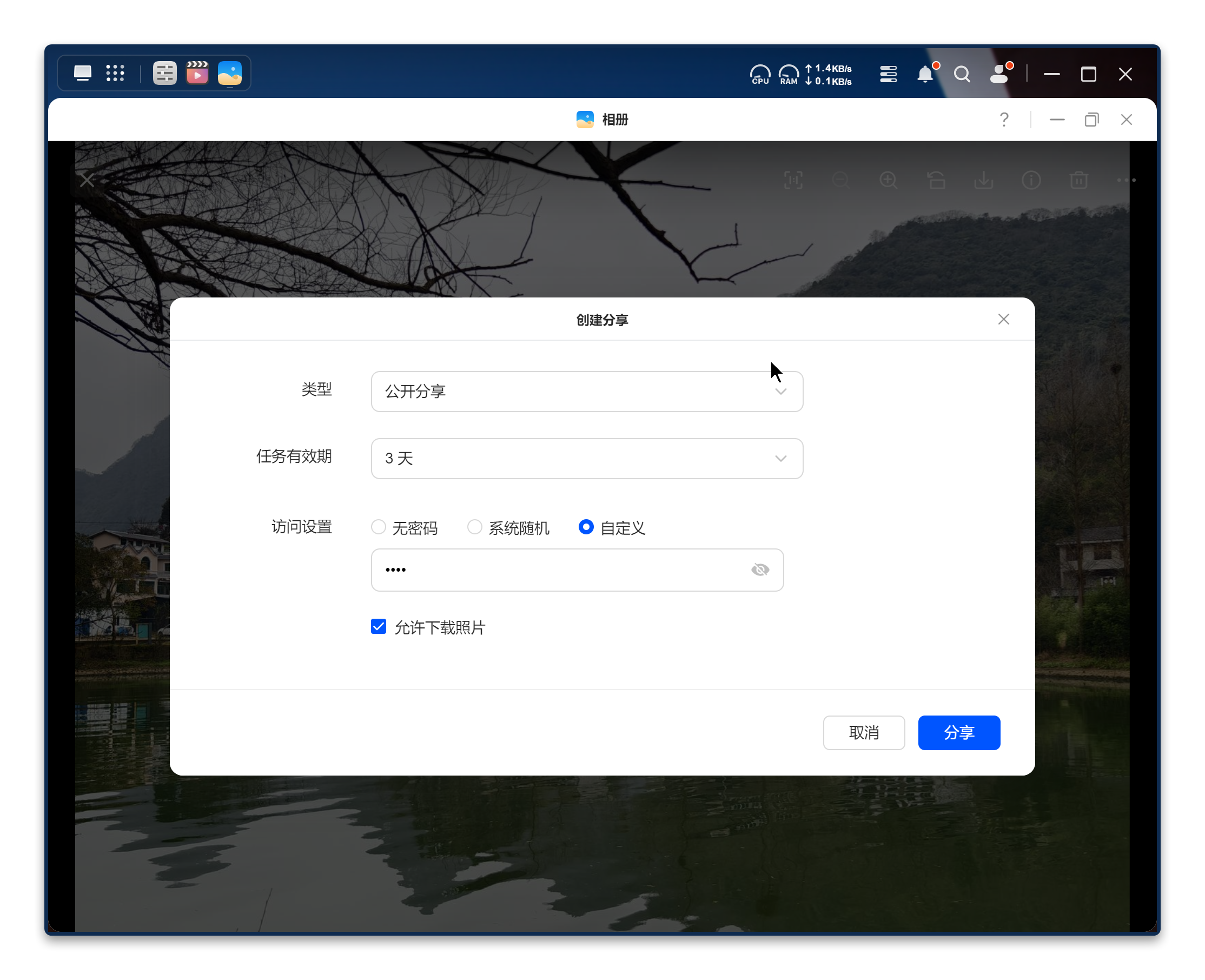Open the 任务有效期 dropdown showing 3 天

pyautogui.click(x=586, y=459)
